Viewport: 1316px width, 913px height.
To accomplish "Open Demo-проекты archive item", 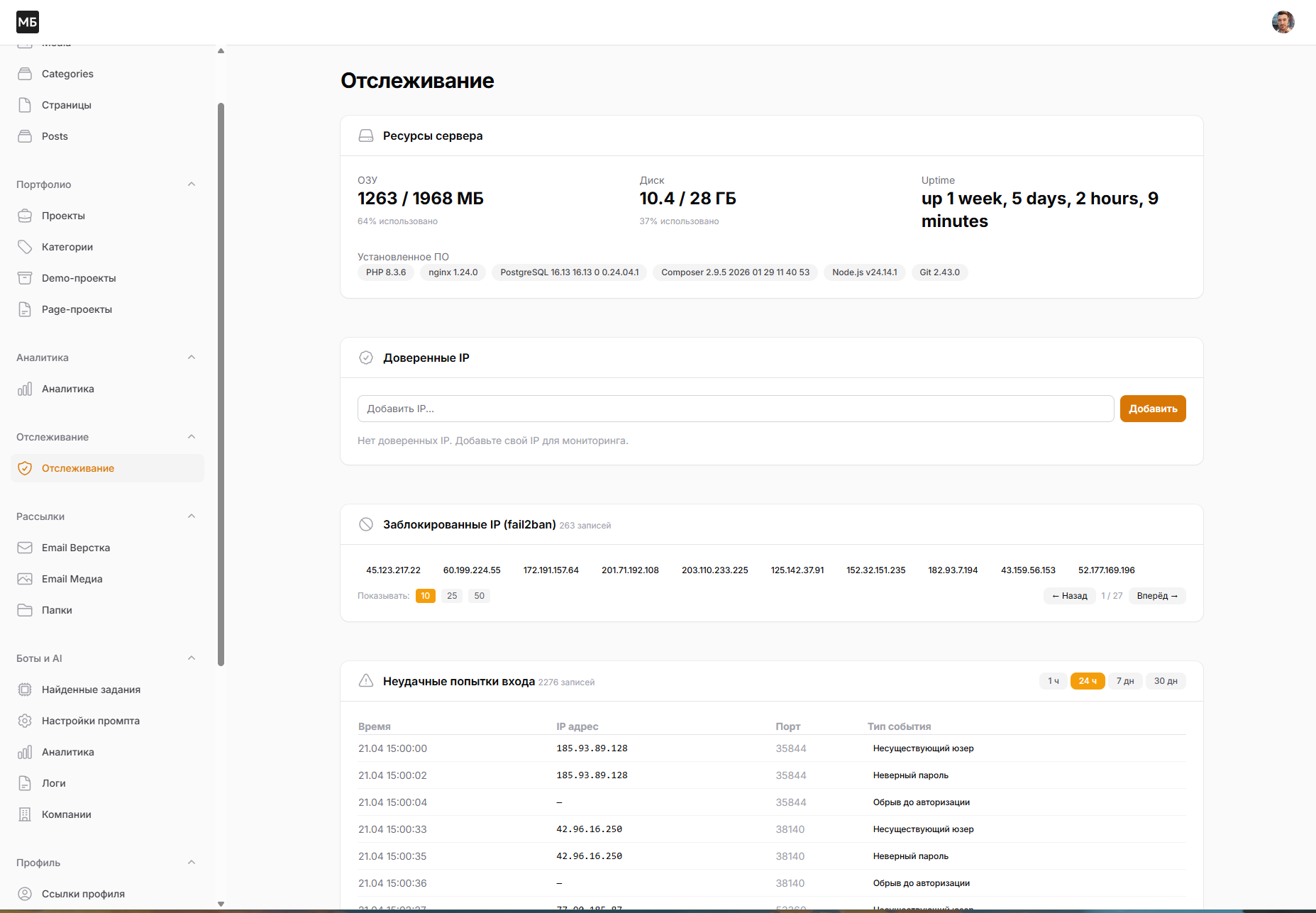I will coord(79,278).
